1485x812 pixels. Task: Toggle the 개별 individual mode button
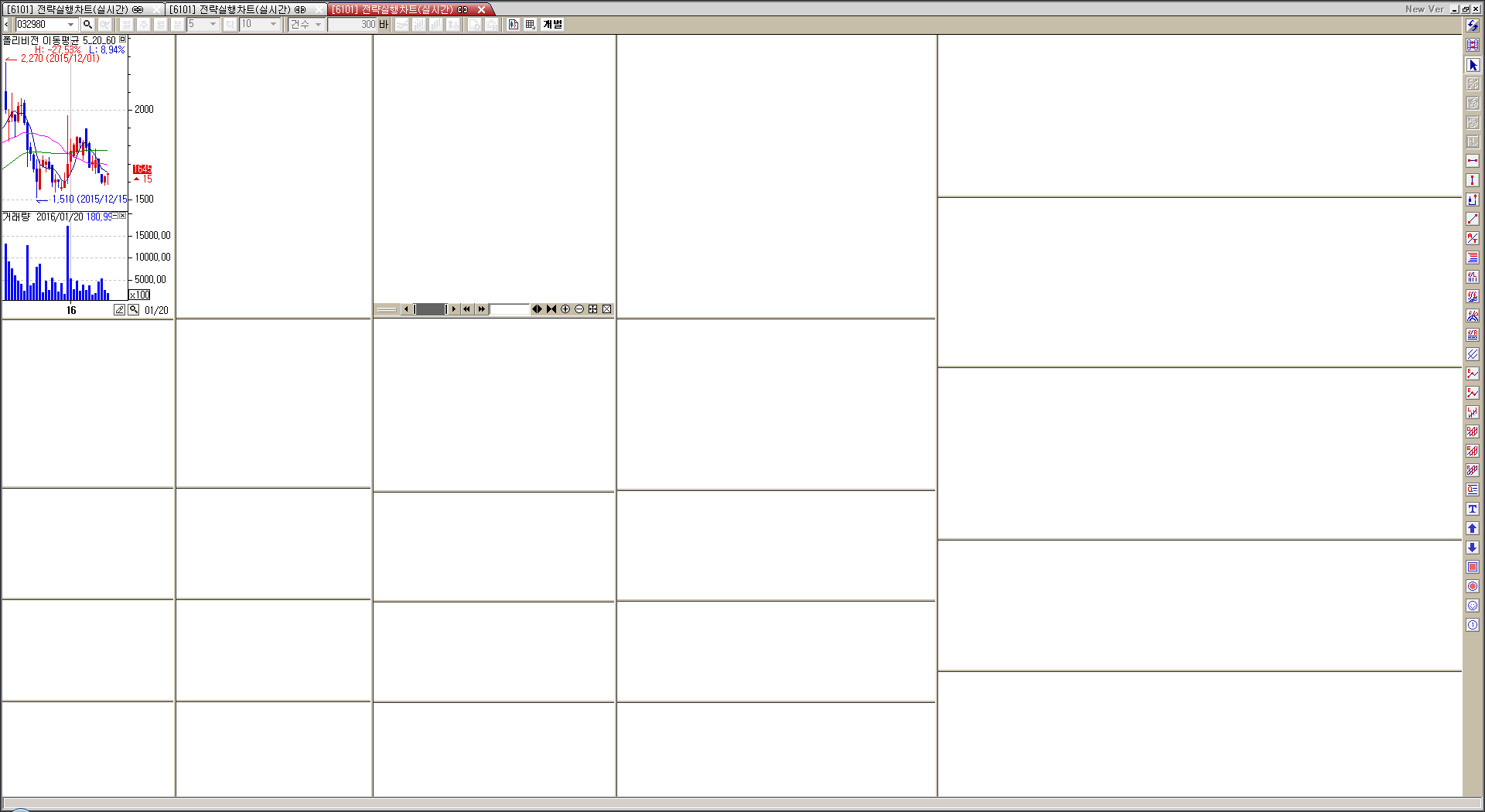(x=552, y=25)
